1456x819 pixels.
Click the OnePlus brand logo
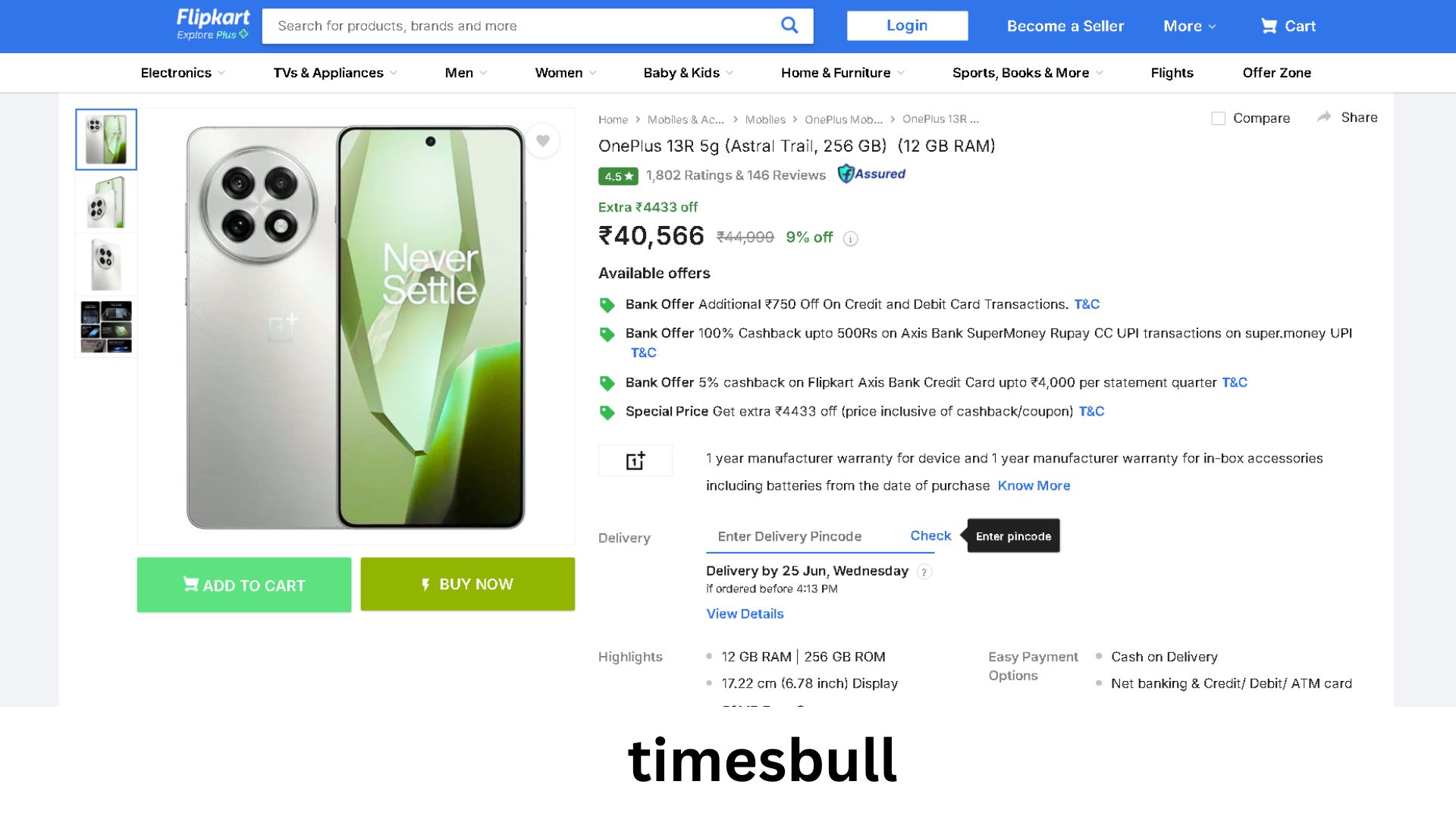[635, 460]
